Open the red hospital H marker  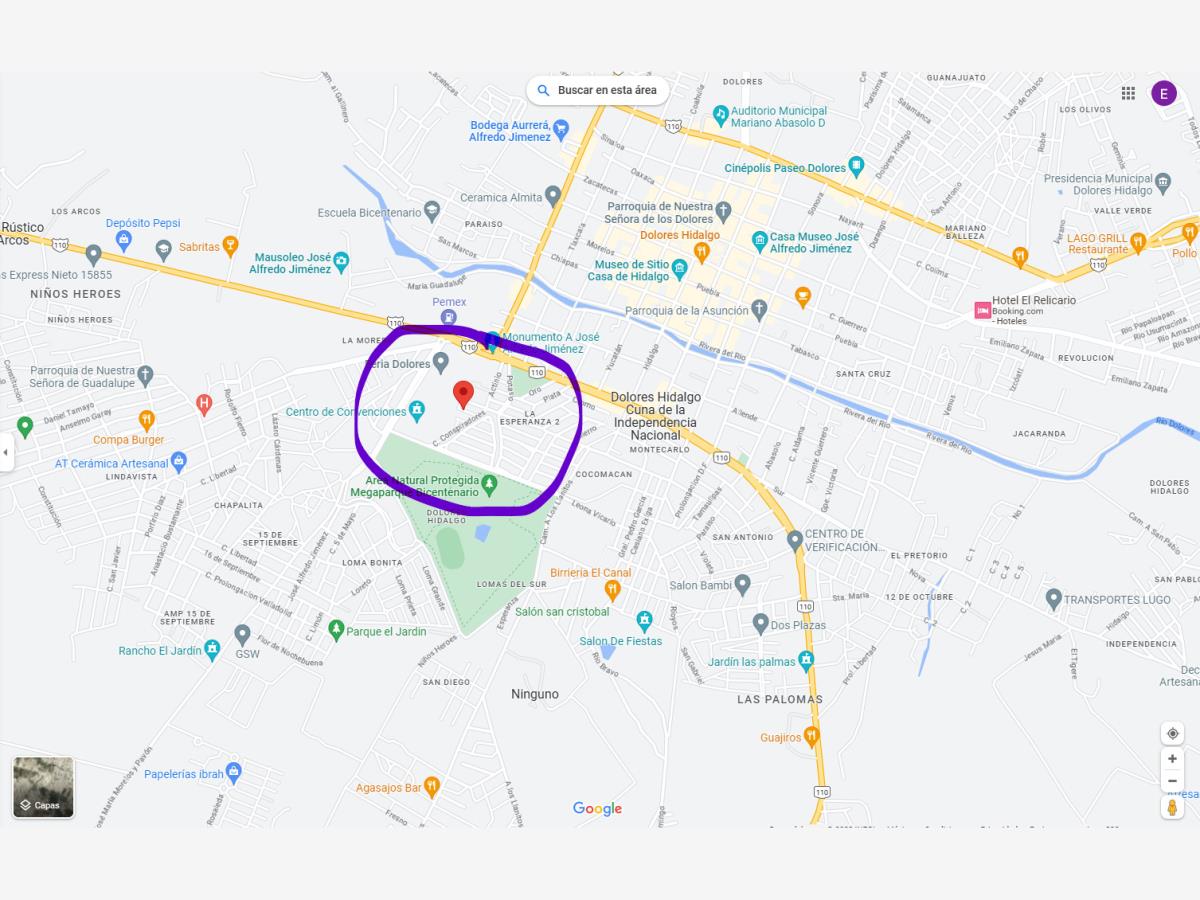tap(204, 404)
